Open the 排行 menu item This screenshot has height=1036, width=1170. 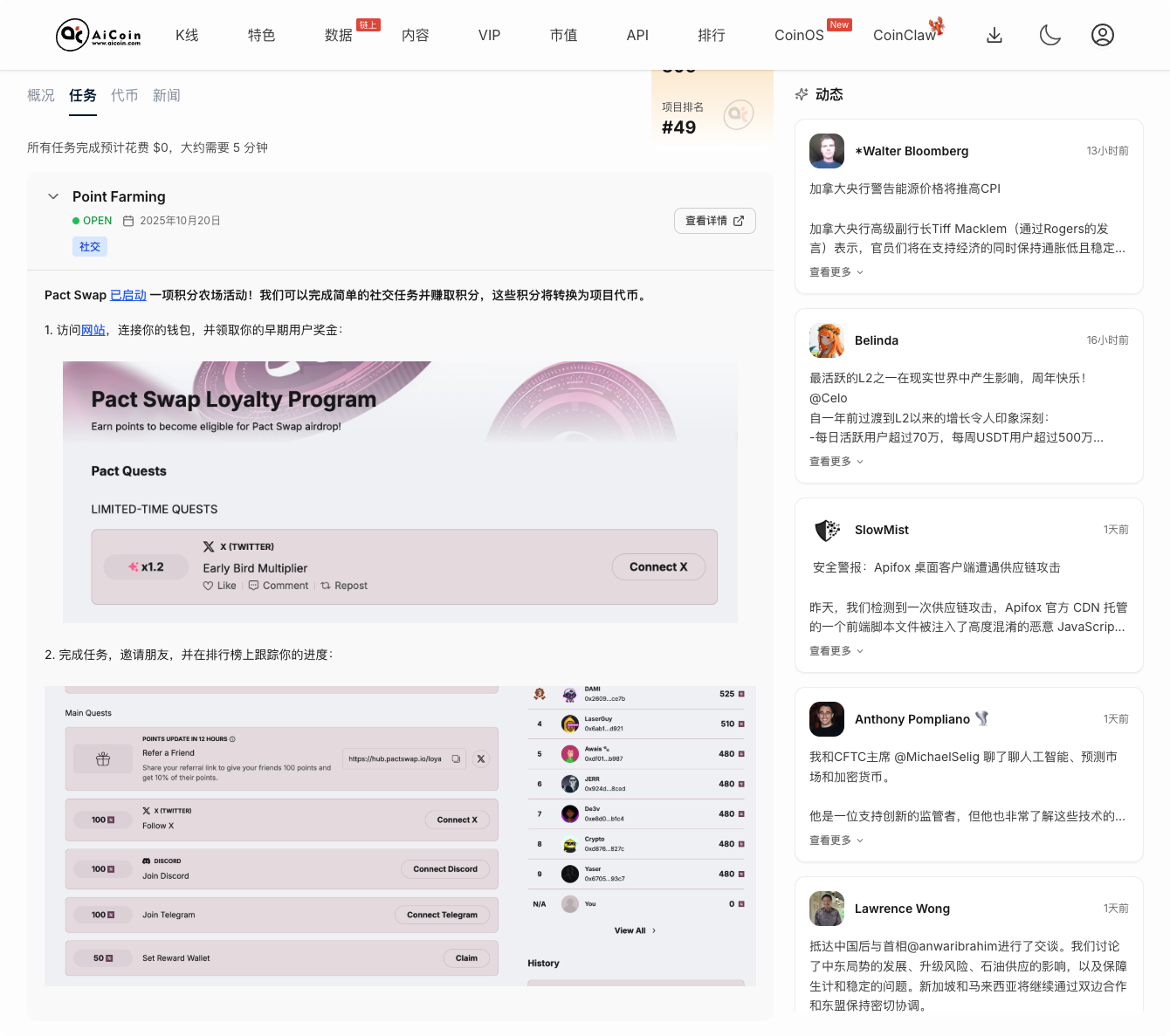pos(712,35)
